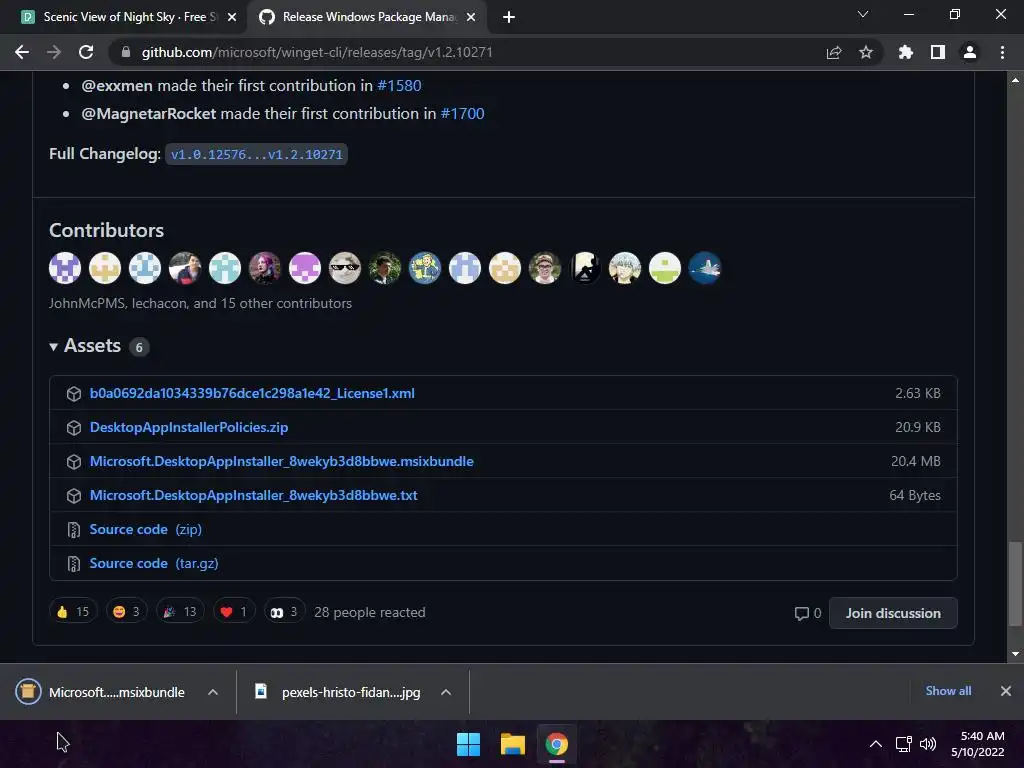Click the Chrome taskbar icon
The height and width of the screenshot is (768, 1024).
(x=557, y=744)
